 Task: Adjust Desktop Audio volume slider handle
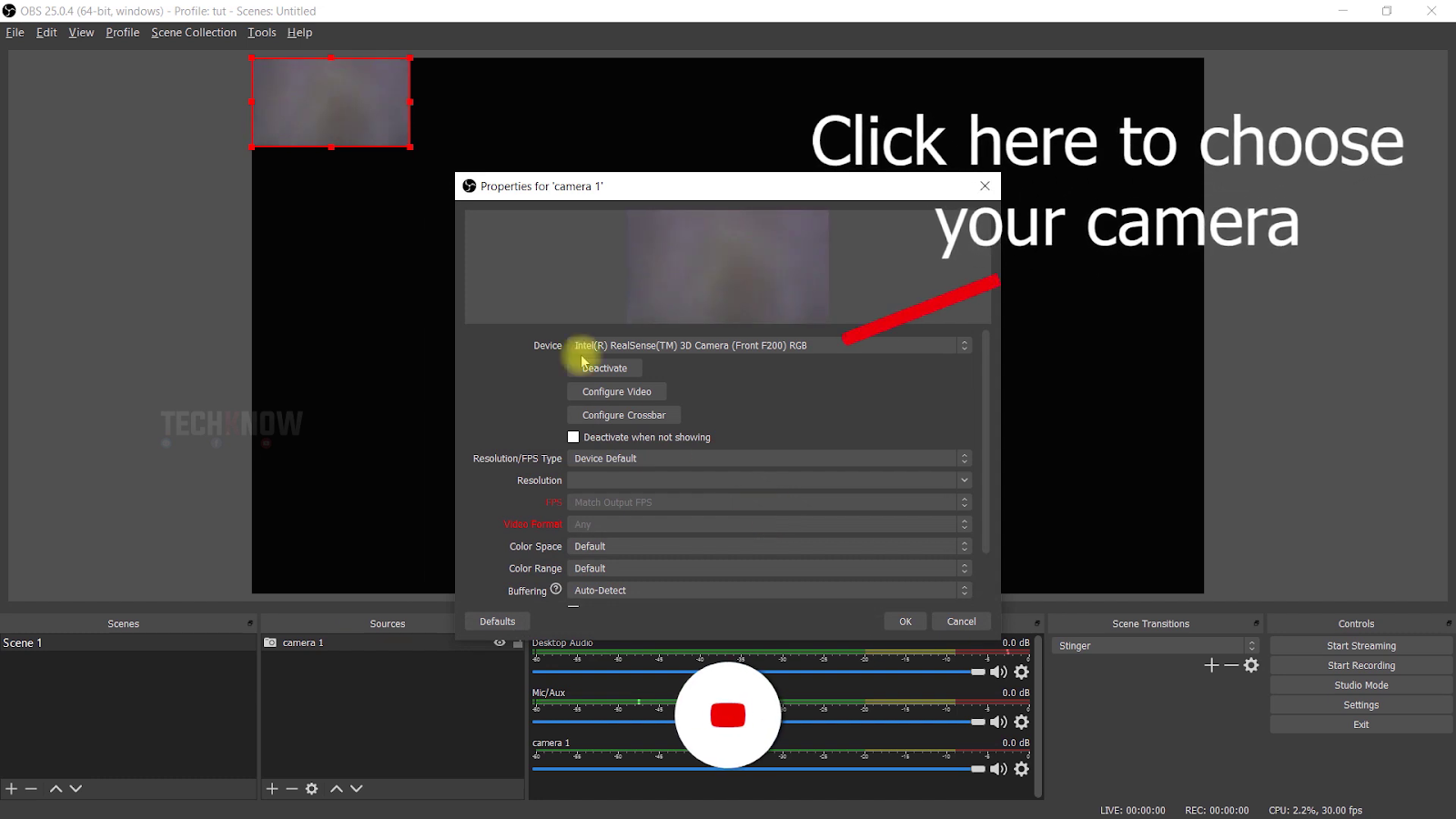(x=977, y=672)
